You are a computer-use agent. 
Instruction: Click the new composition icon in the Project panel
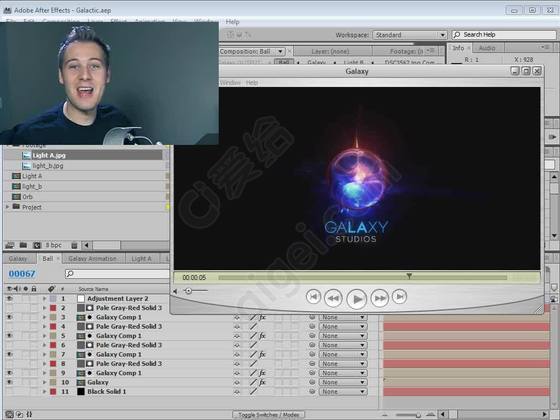point(37,245)
